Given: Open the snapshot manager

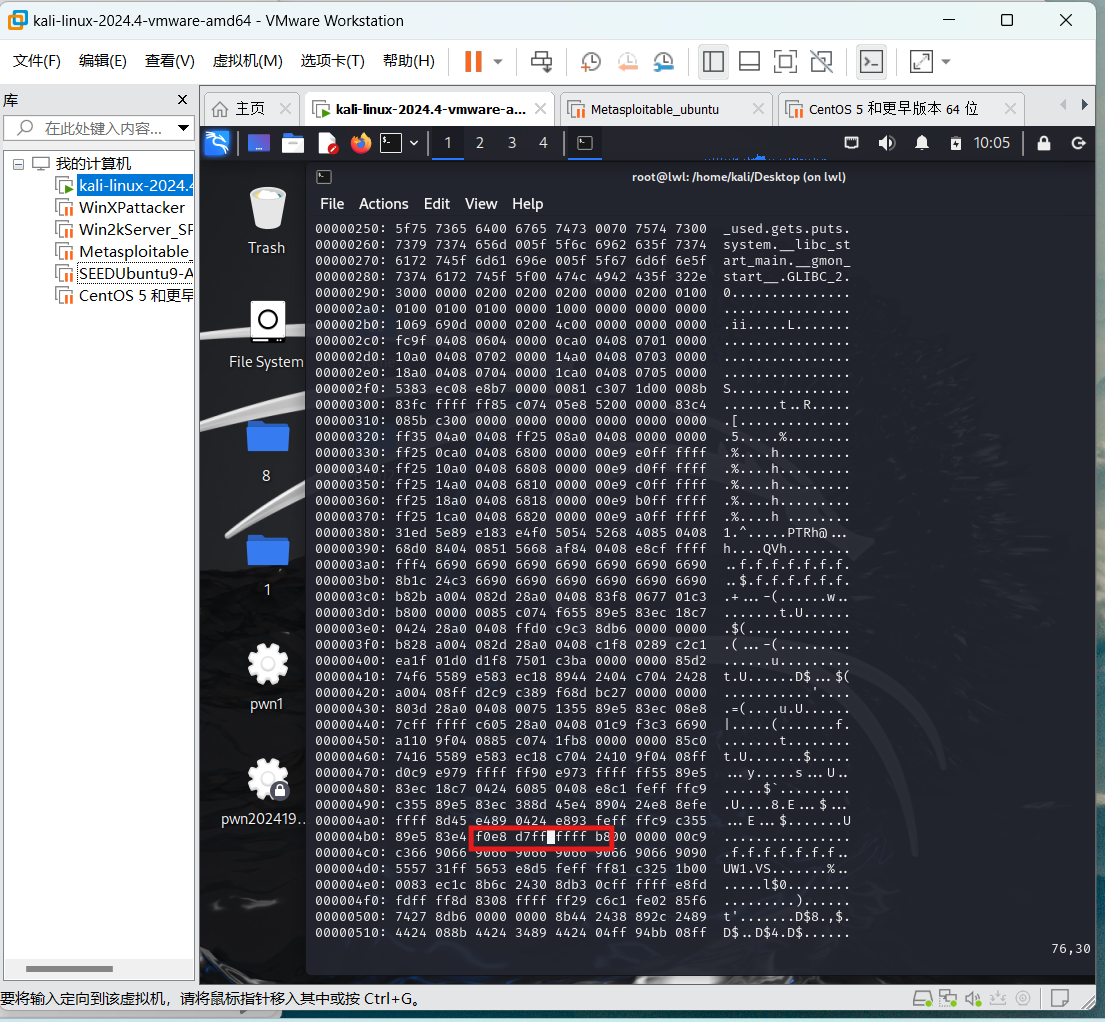Looking at the screenshot, I should tap(664, 61).
